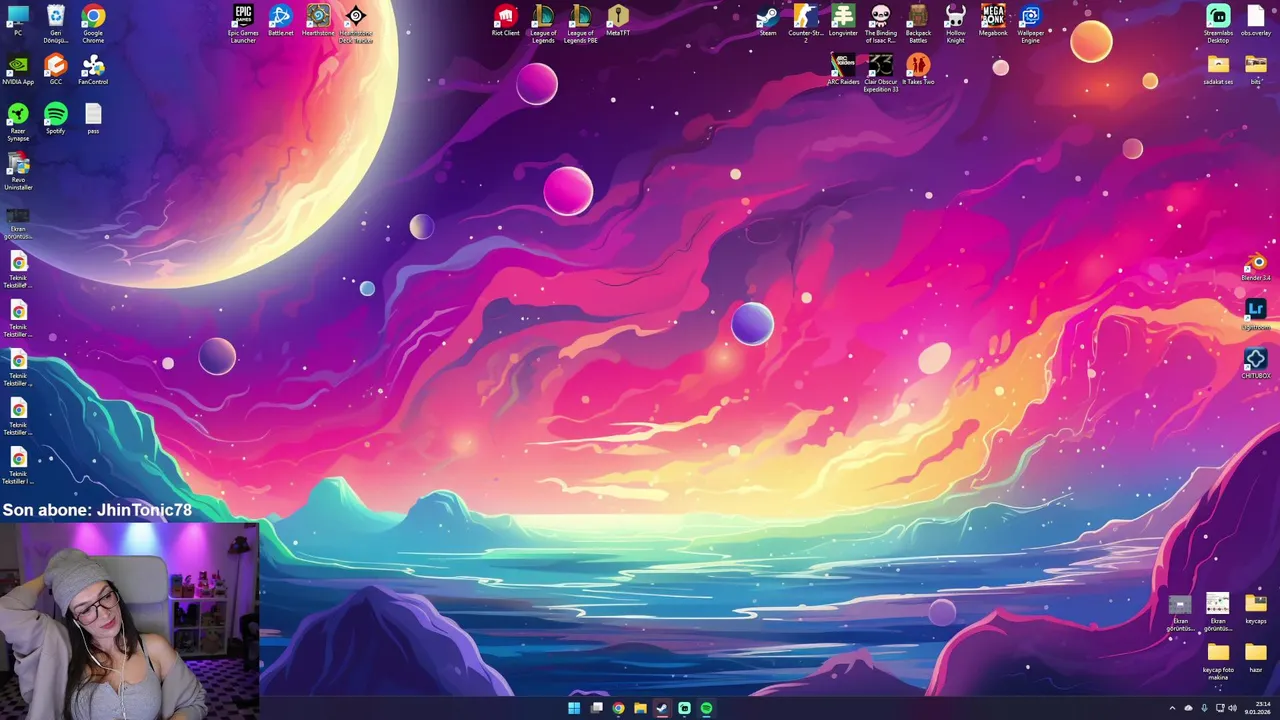Screen dimensions: 1280x720
Task: Launch Clair Obscur Expedition 33
Action: click(881, 72)
